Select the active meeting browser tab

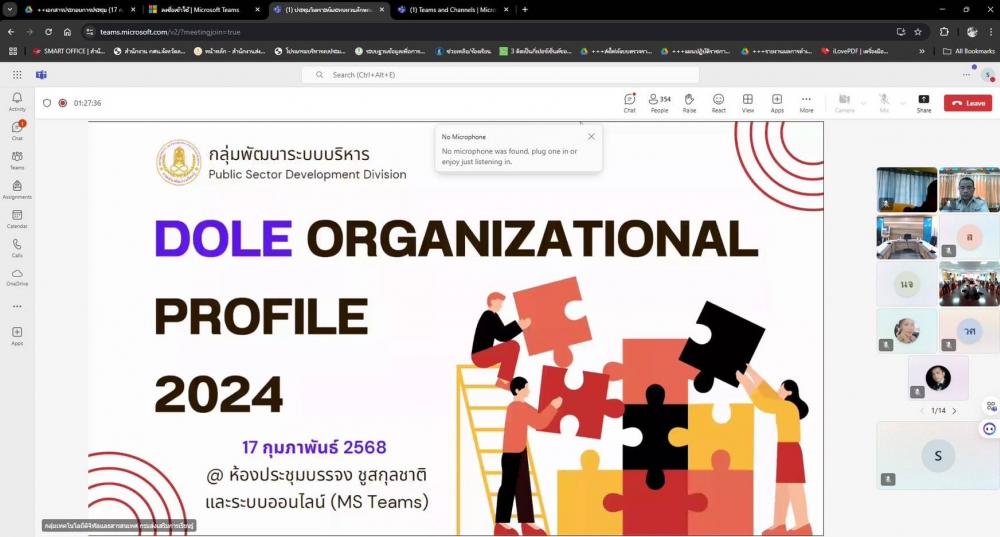pos(329,10)
